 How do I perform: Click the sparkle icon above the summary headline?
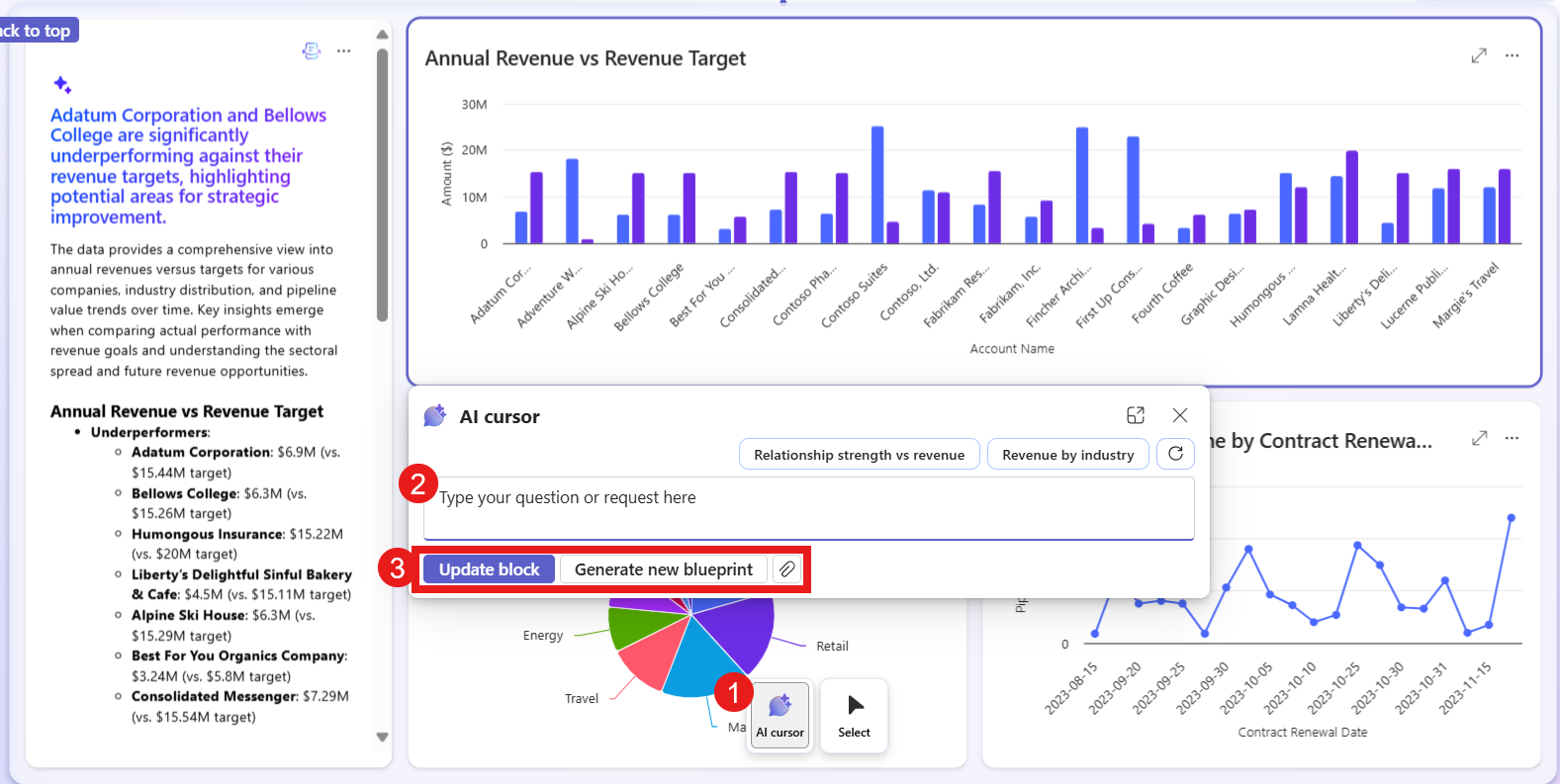(62, 85)
